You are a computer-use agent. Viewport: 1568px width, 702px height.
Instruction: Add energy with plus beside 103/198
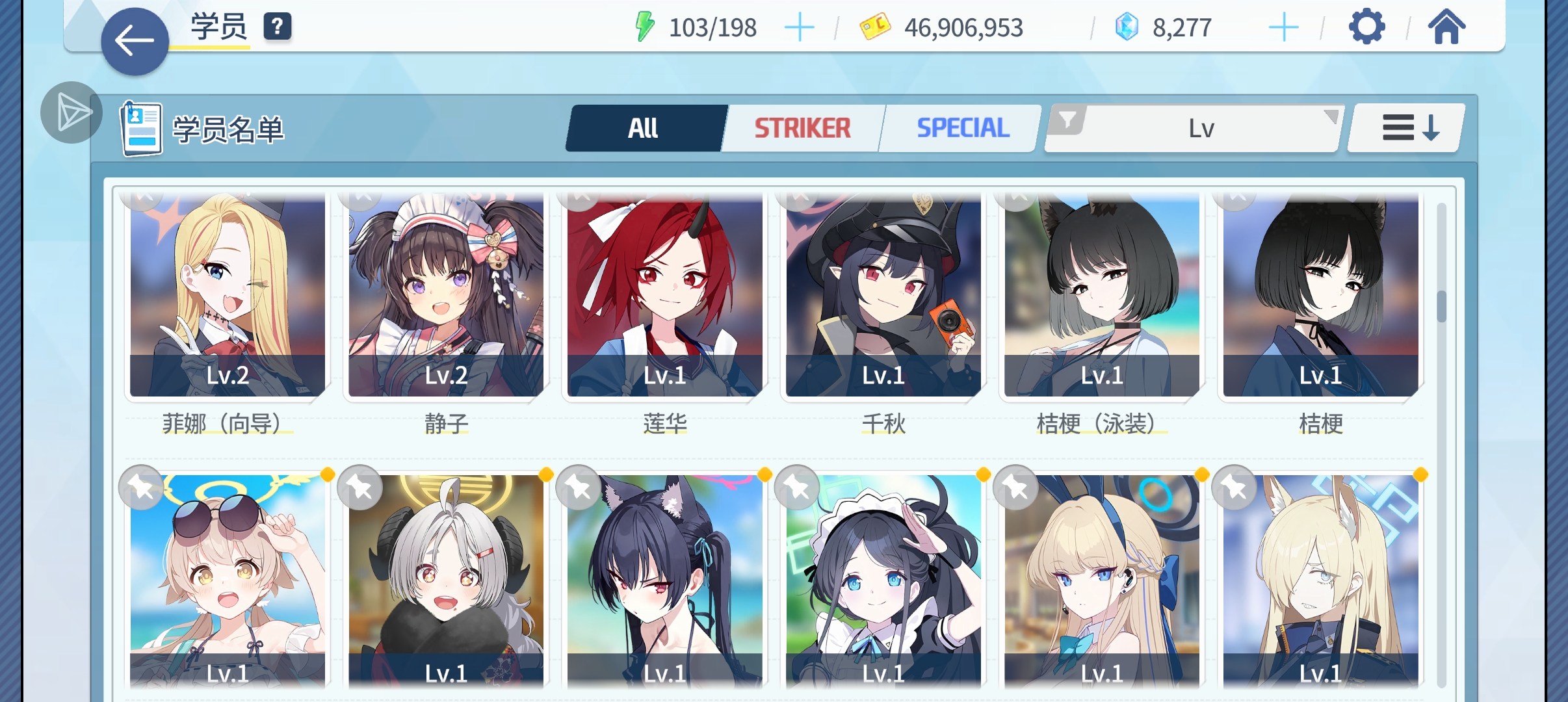coord(799,28)
